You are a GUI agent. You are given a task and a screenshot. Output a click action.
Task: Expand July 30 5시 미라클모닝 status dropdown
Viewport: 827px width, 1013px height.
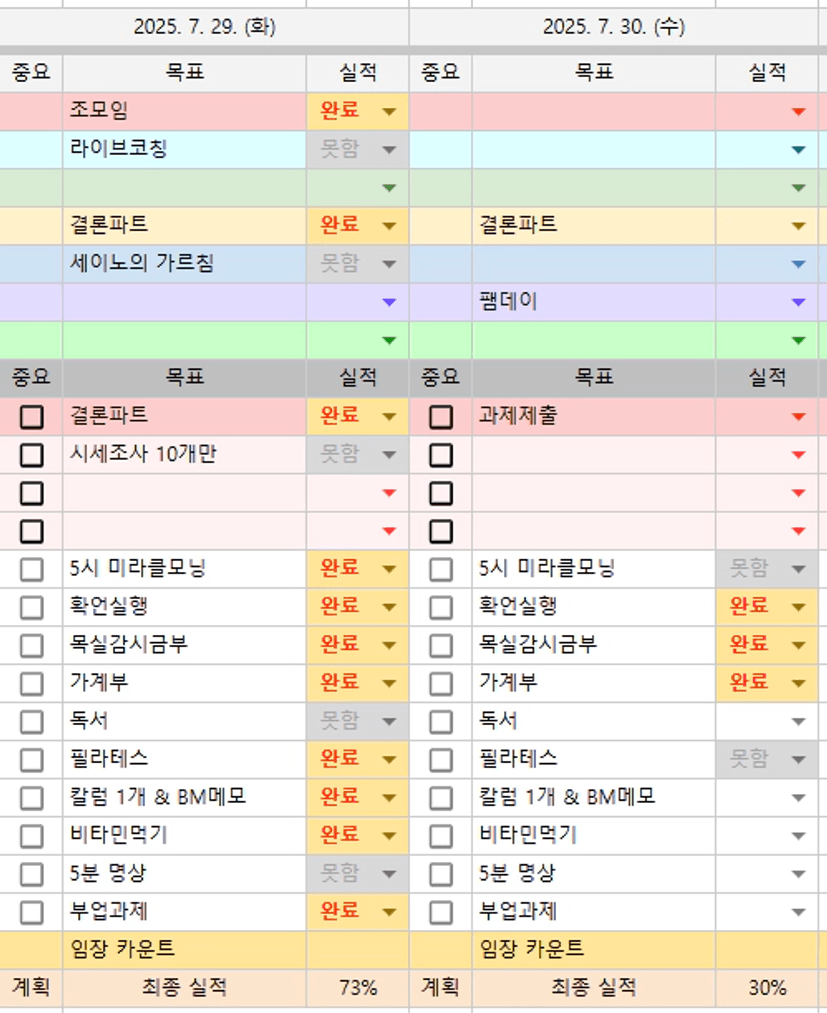pyautogui.click(x=798, y=569)
